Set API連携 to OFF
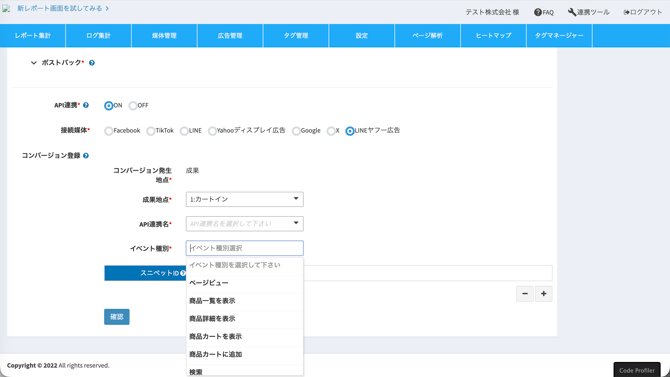Image resolution: width=670 pixels, height=377 pixels. [x=133, y=106]
